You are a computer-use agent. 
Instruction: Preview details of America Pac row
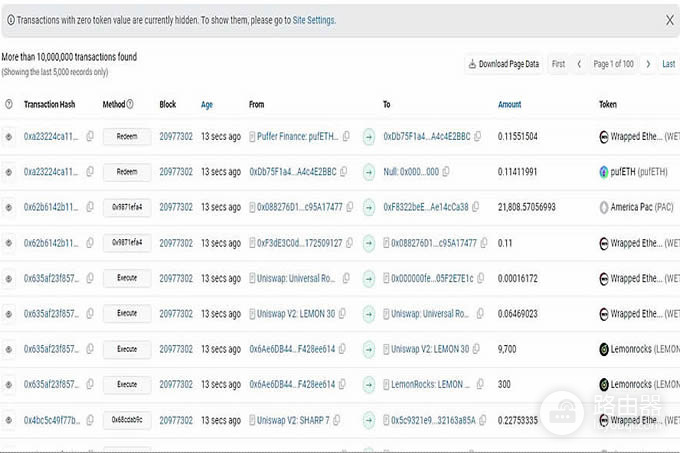click(9, 208)
